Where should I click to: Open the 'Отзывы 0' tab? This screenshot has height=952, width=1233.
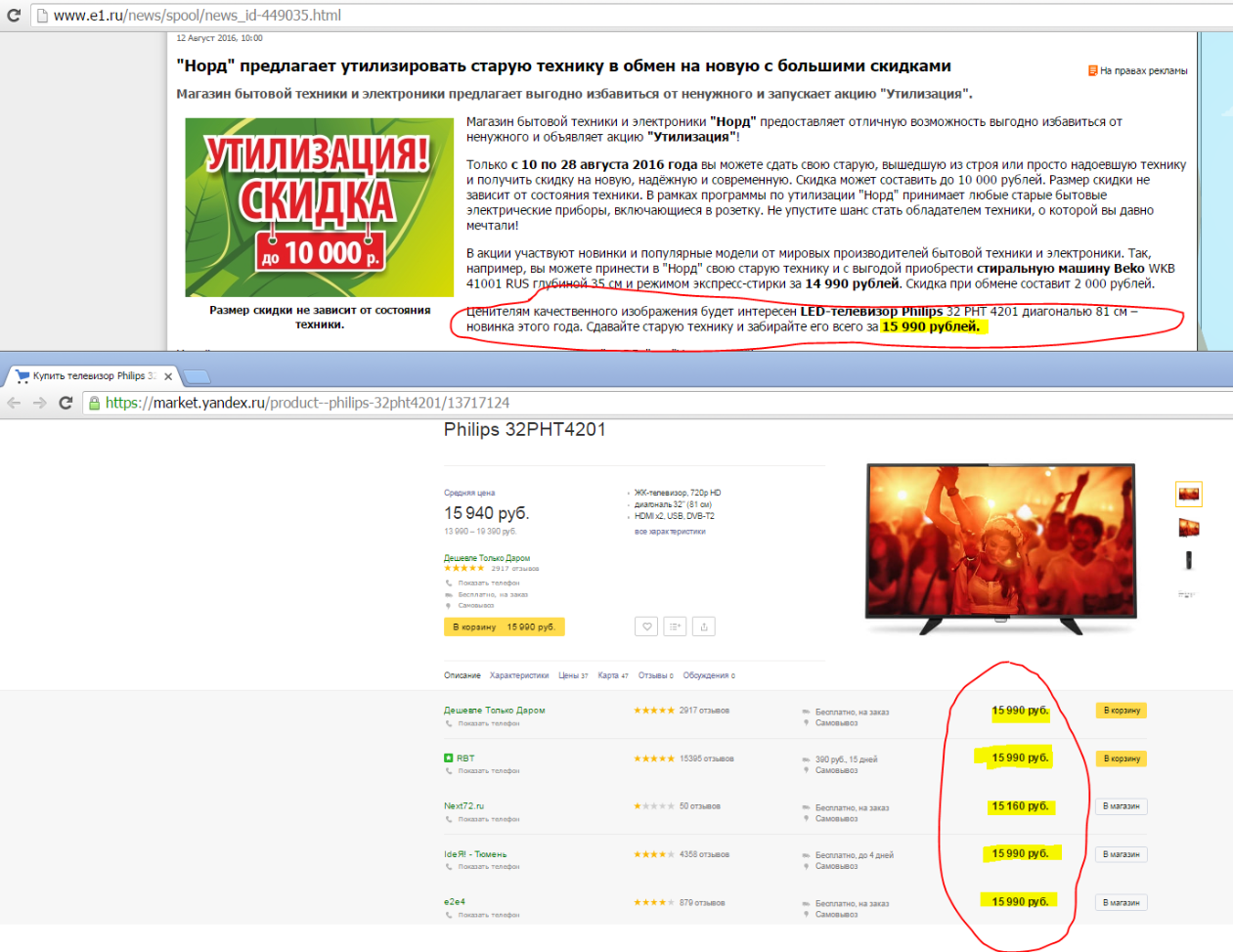coord(656,675)
